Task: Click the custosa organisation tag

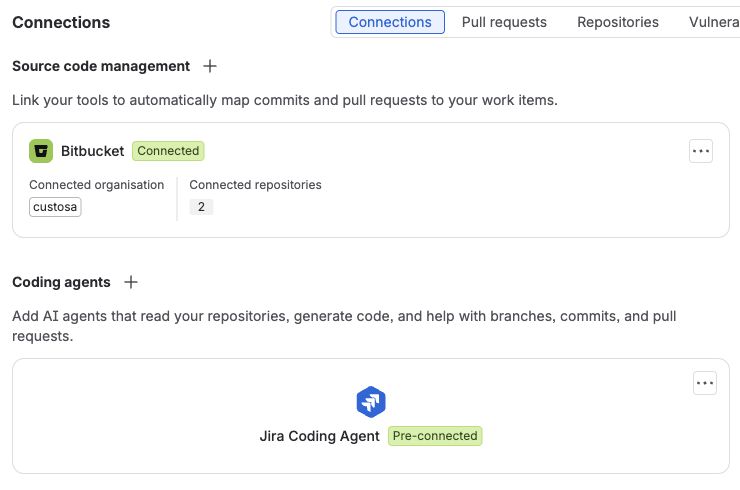Action: 55,207
